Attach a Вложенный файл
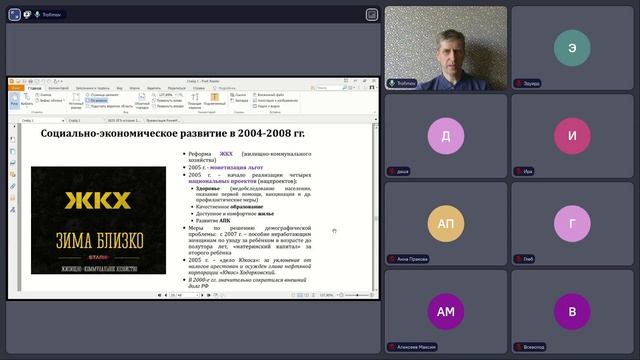This screenshot has height=360, width=640. pyautogui.click(x=269, y=95)
